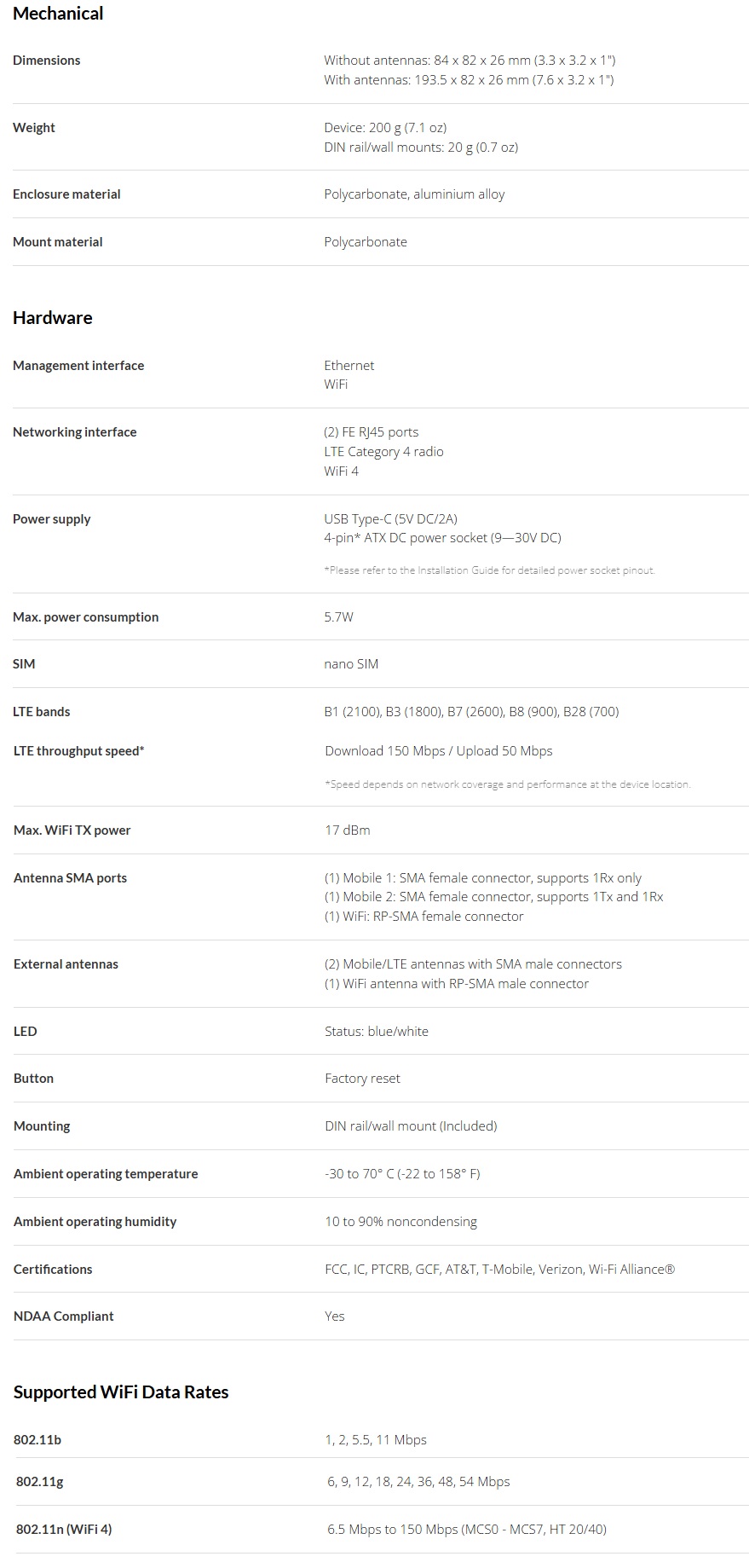This screenshot has width=749, height=1568.
Task: Select the Management interface label
Action: tap(78, 366)
